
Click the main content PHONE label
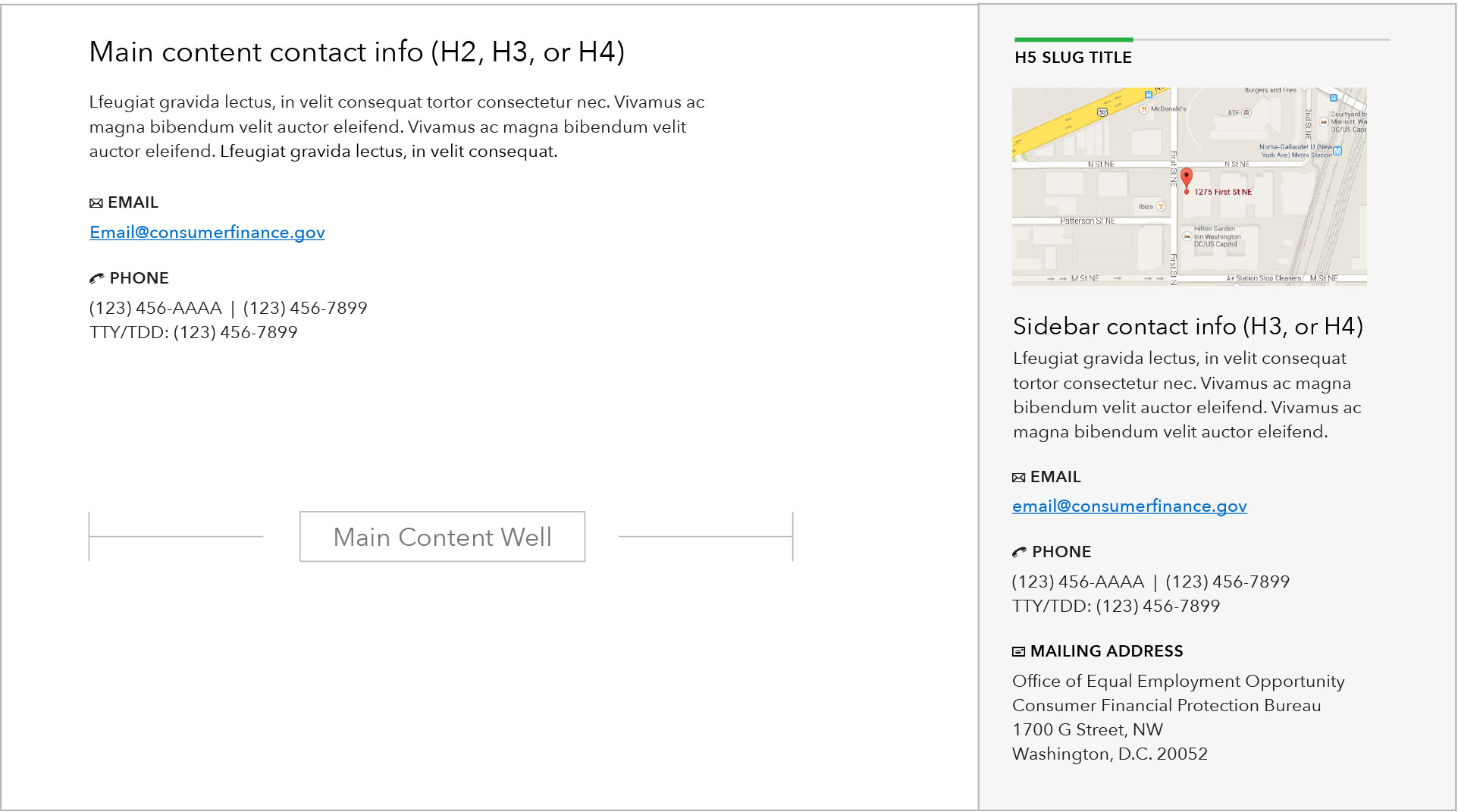click(x=139, y=278)
